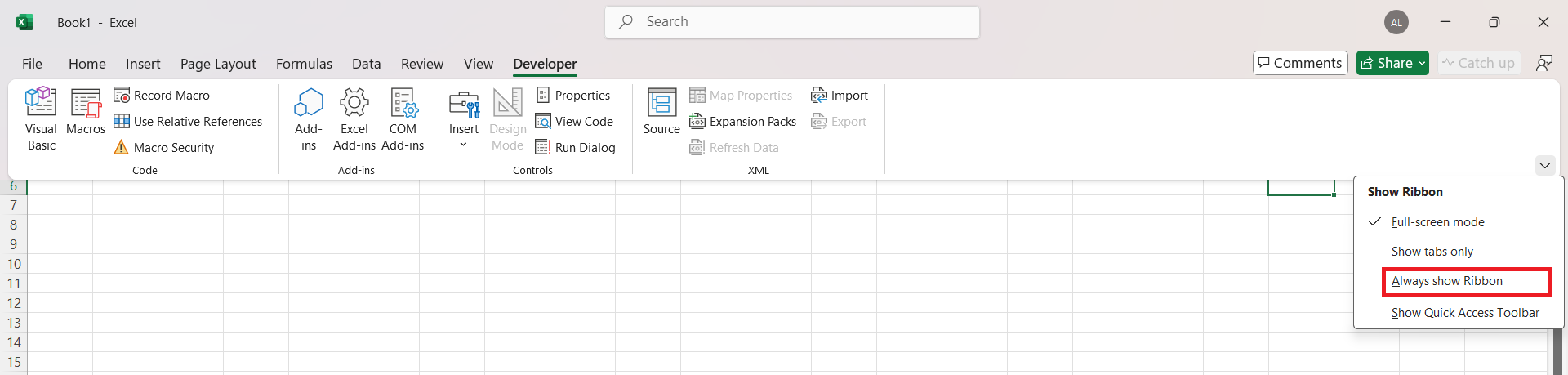Switch to the Formulas tab
Image resolution: width=1568 pixels, height=375 pixels.
[x=304, y=64]
